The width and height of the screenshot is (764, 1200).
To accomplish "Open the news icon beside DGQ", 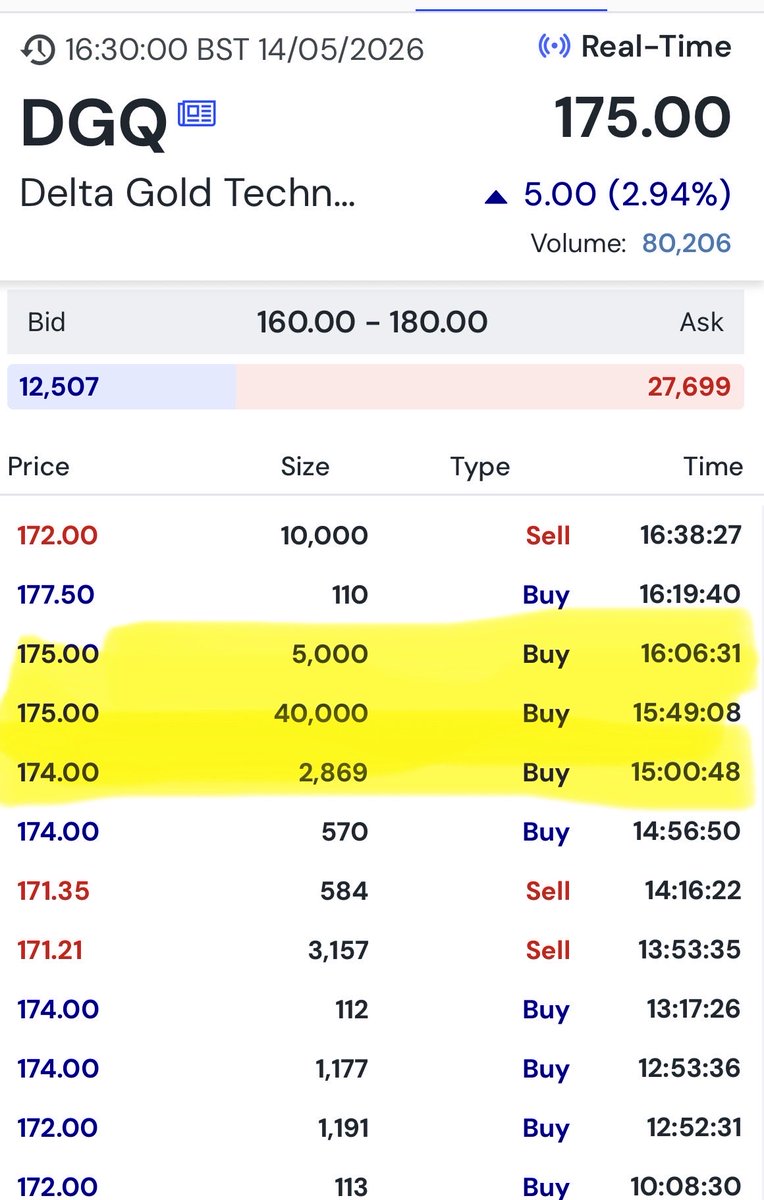I will (196, 115).
